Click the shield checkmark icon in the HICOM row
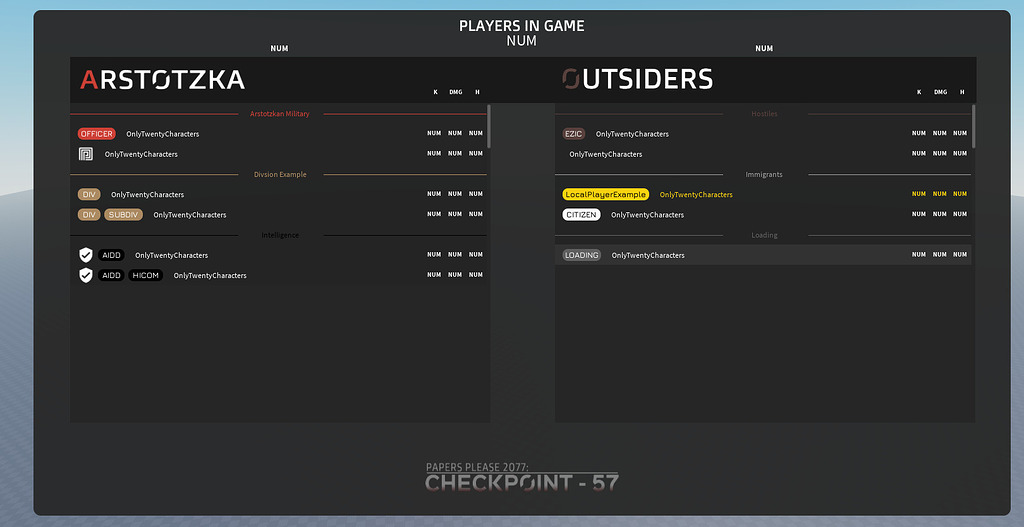Viewport: 1024px width, 527px height. click(86, 275)
